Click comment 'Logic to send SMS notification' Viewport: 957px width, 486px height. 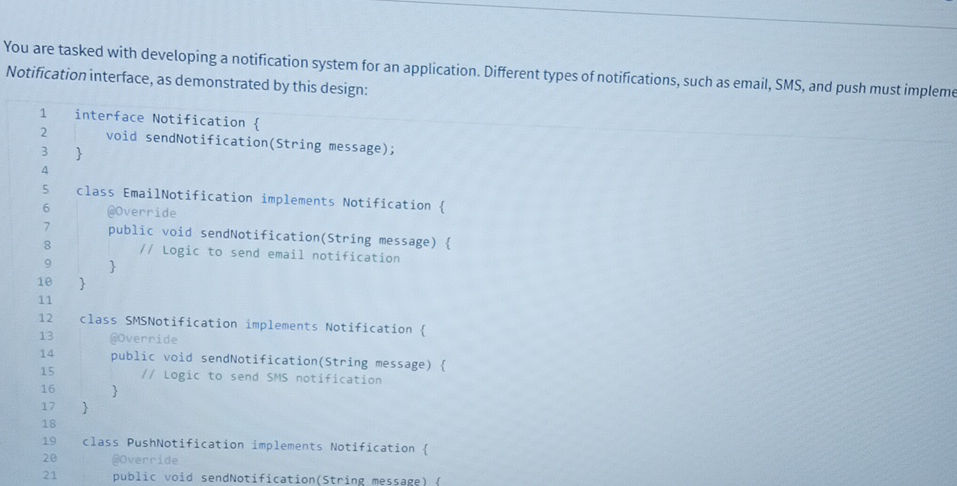261,377
